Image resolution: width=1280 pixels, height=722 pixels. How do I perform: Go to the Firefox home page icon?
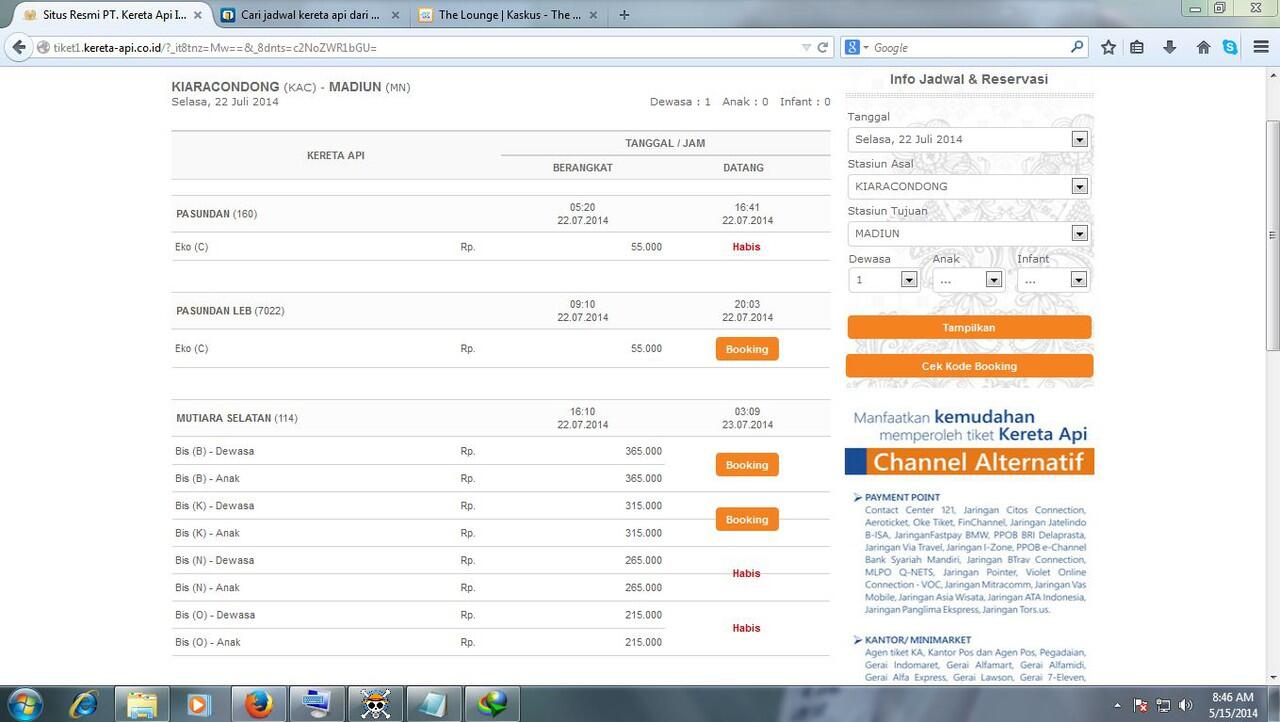coord(1203,47)
